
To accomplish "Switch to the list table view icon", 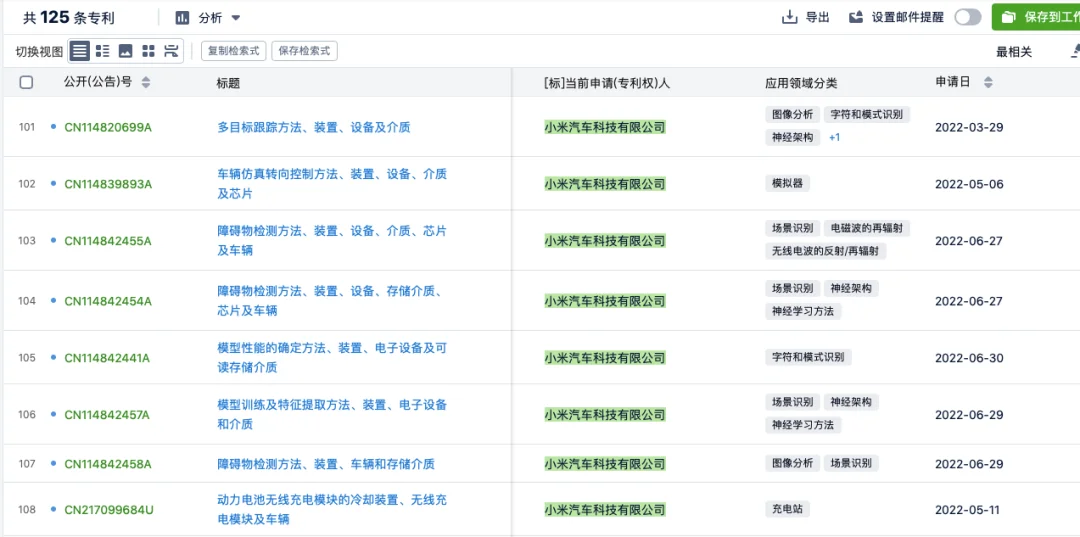I will tap(80, 51).
